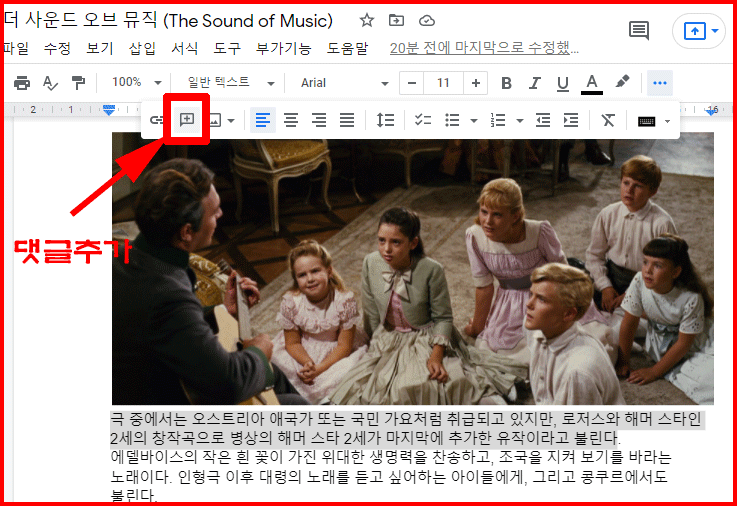Increase the indent

(x=571, y=120)
